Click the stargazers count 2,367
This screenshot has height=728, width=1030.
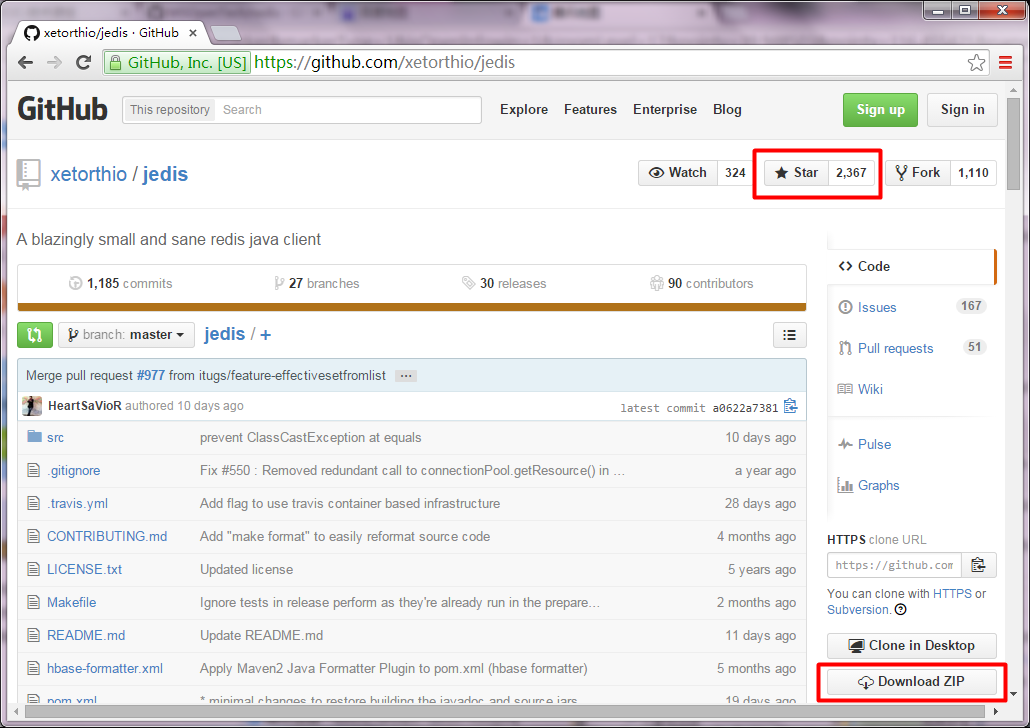coord(851,173)
